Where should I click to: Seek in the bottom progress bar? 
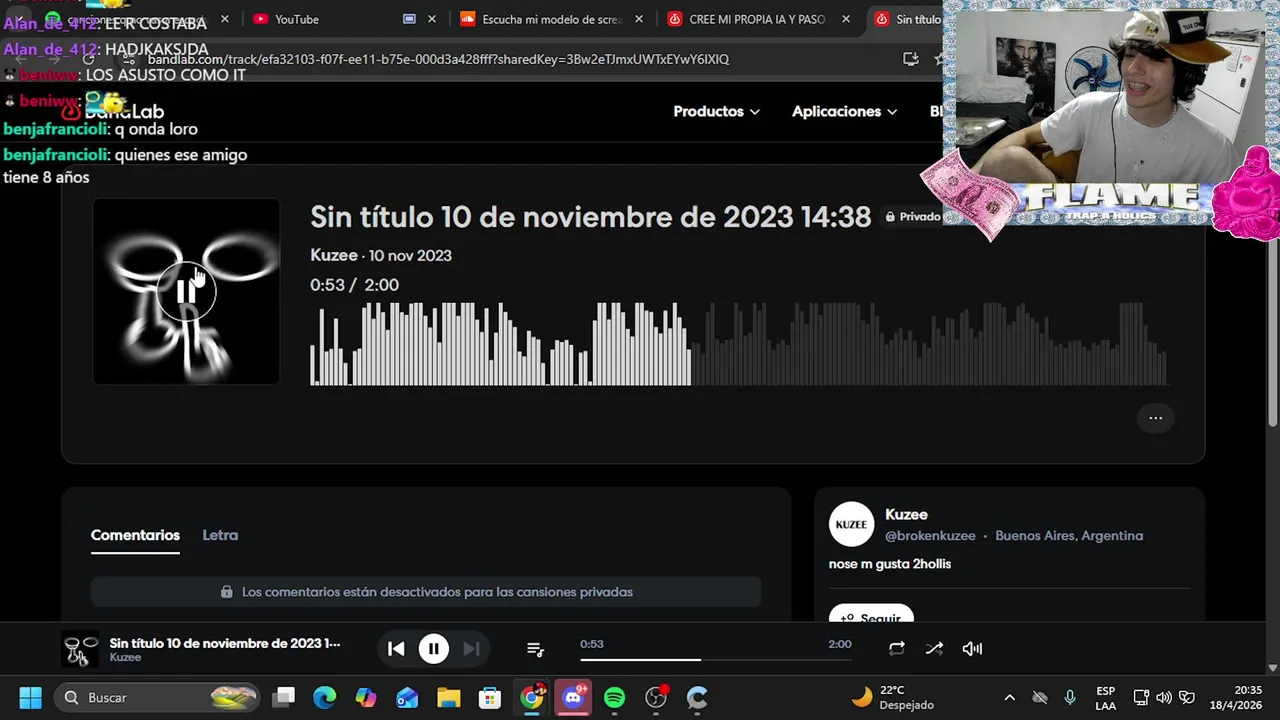(x=715, y=659)
